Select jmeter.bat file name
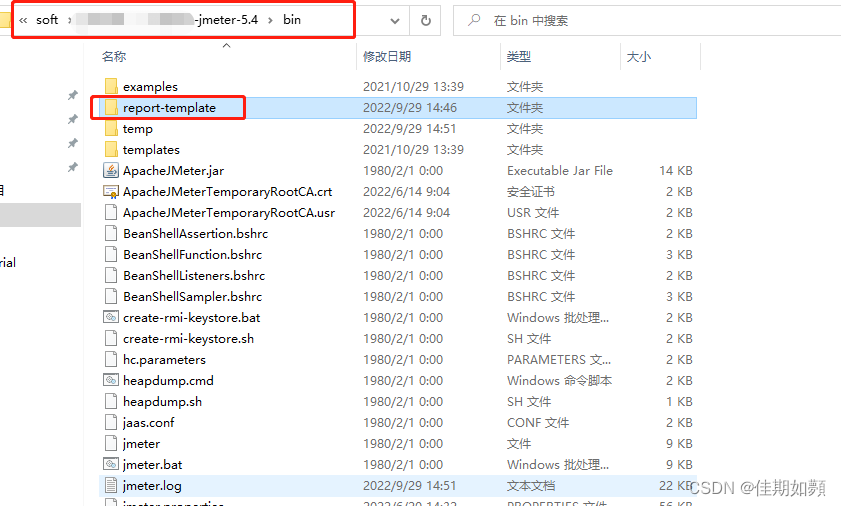The height and width of the screenshot is (506, 841). click(x=152, y=465)
